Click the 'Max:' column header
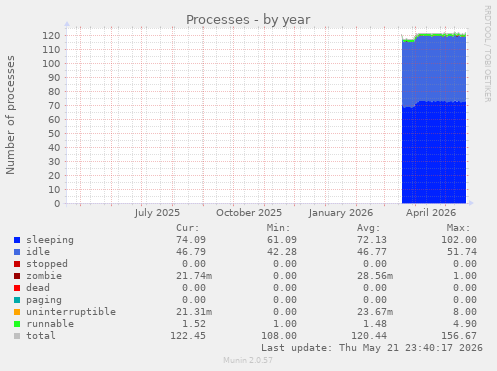 coord(458,228)
